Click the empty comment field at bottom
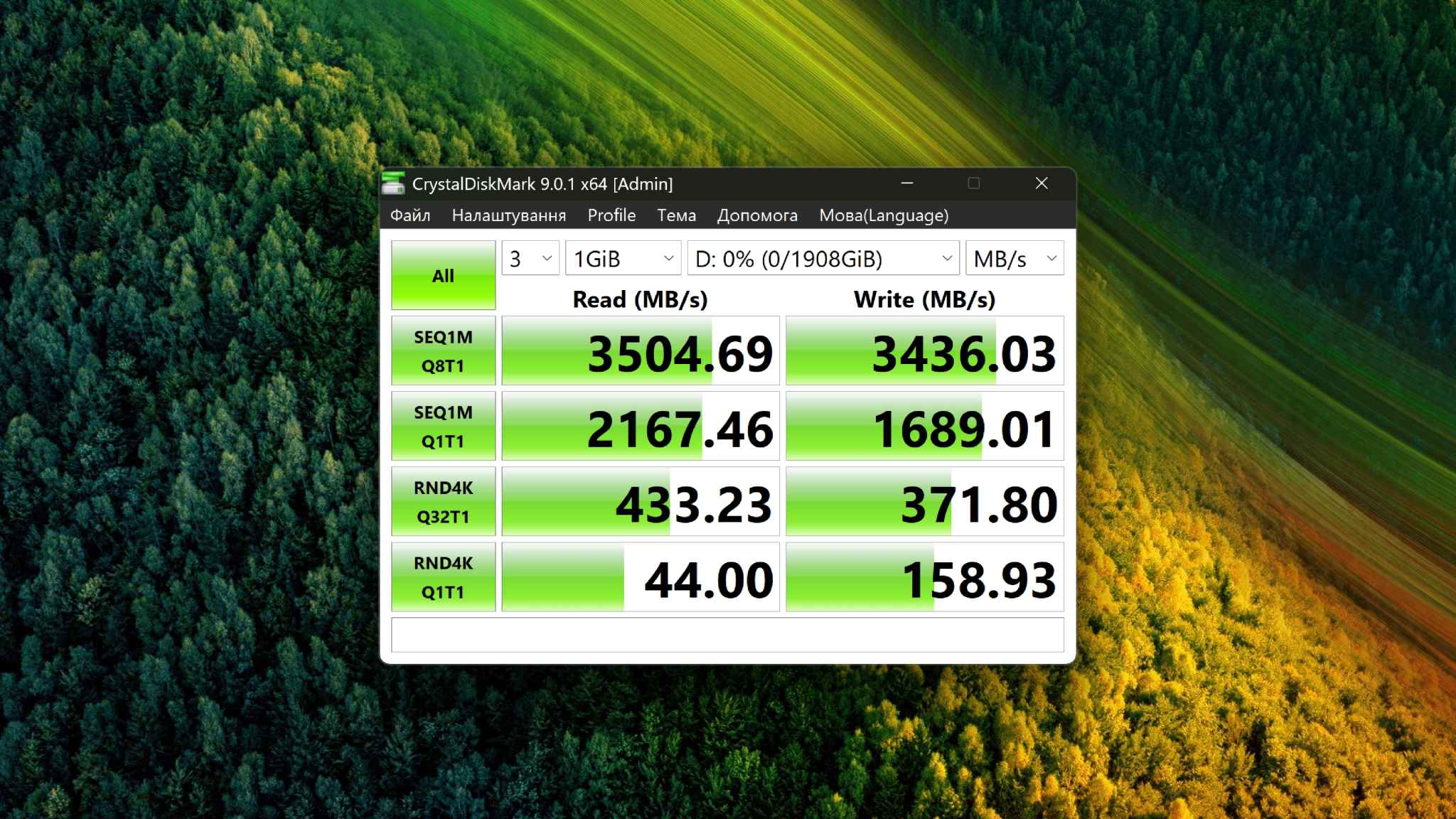The height and width of the screenshot is (819, 1456). pyautogui.click(x=728, y=635)
